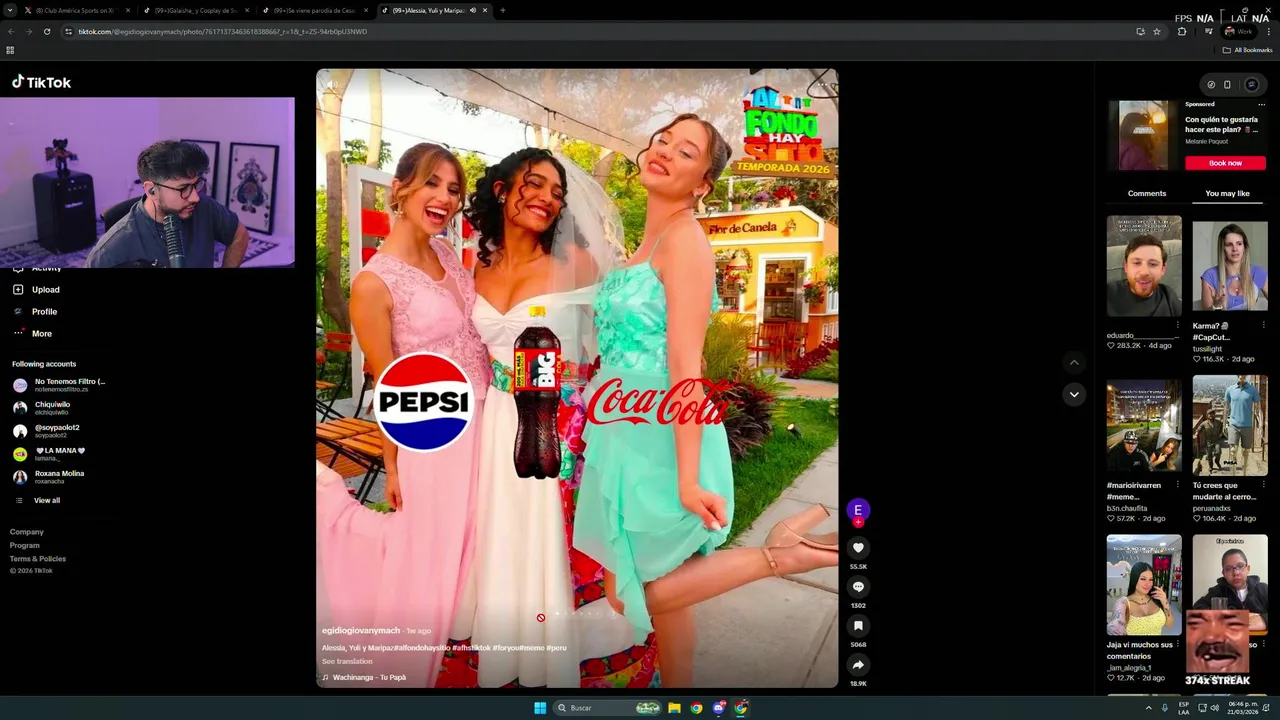The image size is (1280, 720).
Task: Open More options in the sidebar
Action: click(x=41, y=334)
